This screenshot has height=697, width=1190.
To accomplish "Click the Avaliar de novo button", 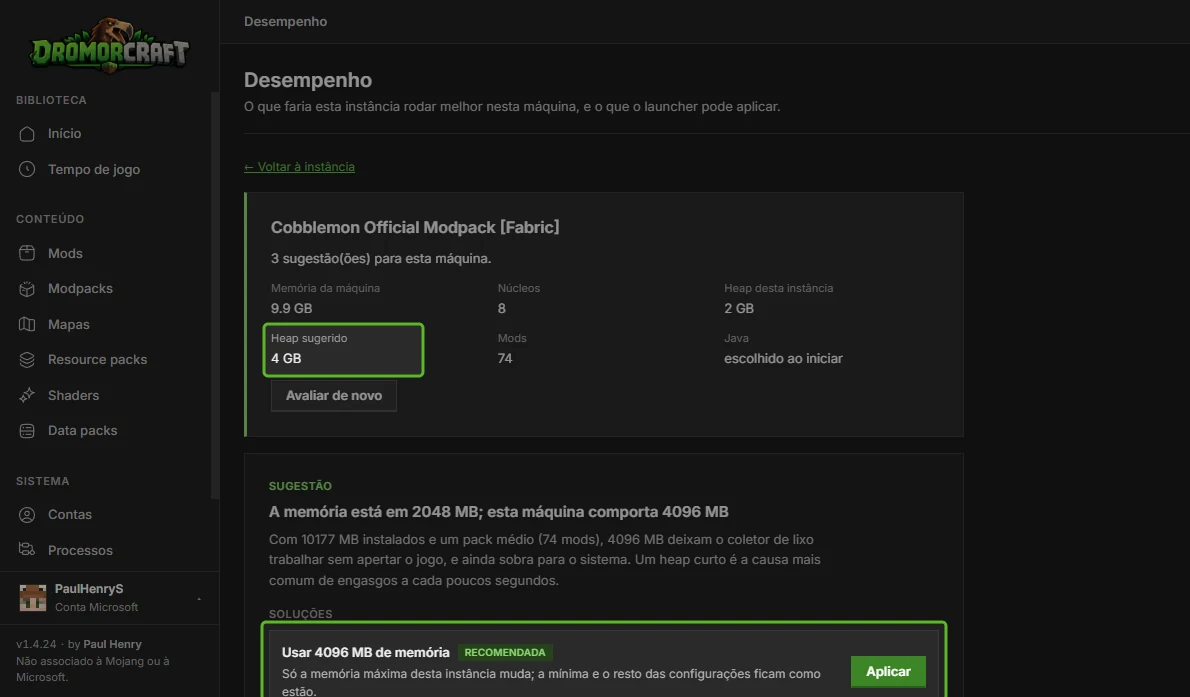I will pyautogui.click(x=333, y=396).
